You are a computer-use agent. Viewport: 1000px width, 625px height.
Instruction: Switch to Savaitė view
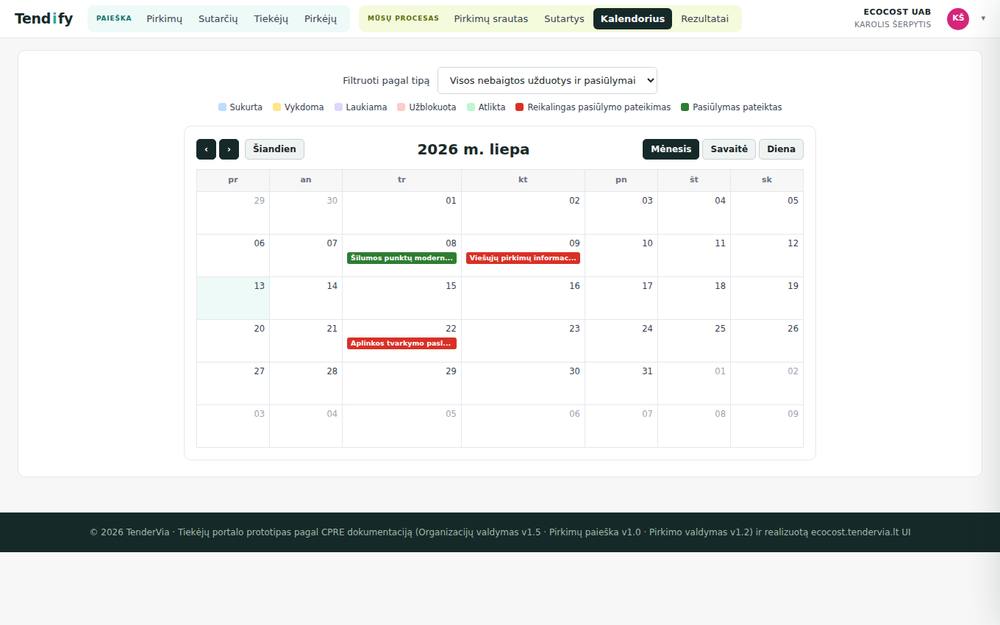pos(729,149)
